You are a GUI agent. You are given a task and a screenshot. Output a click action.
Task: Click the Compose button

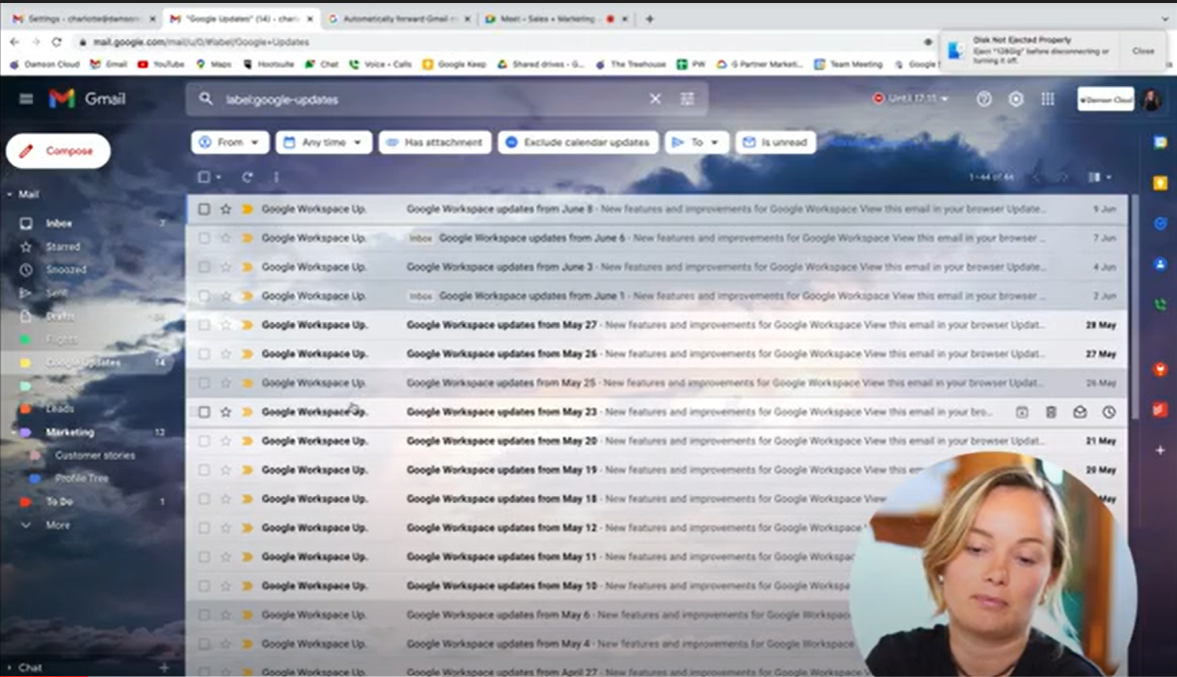59,151
